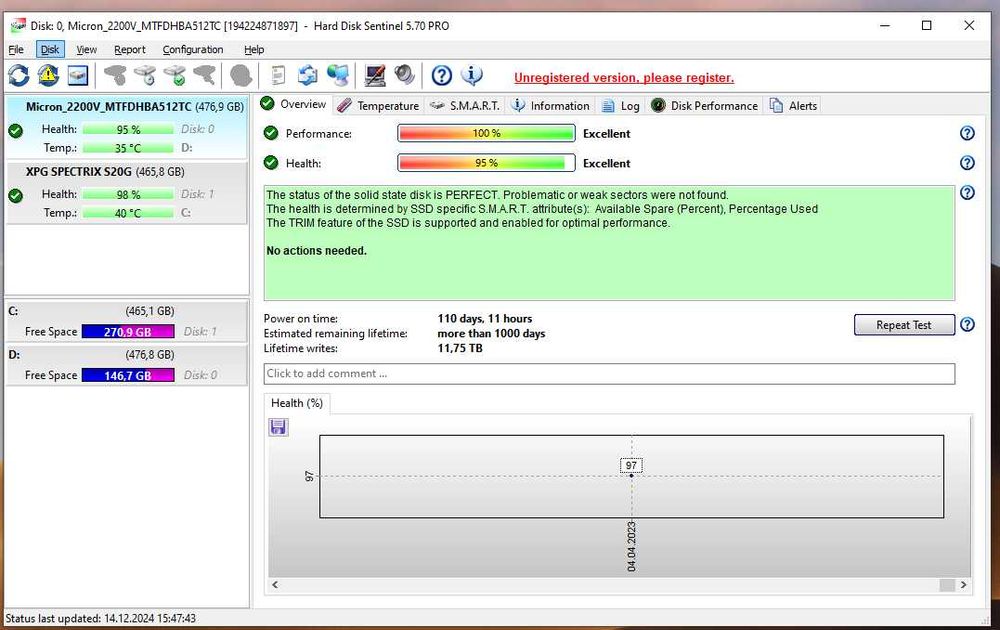Image resolution: width=1000 pixels, height=630 pixels.
Task: Open the Disk menu
Action: coord(50,50)
